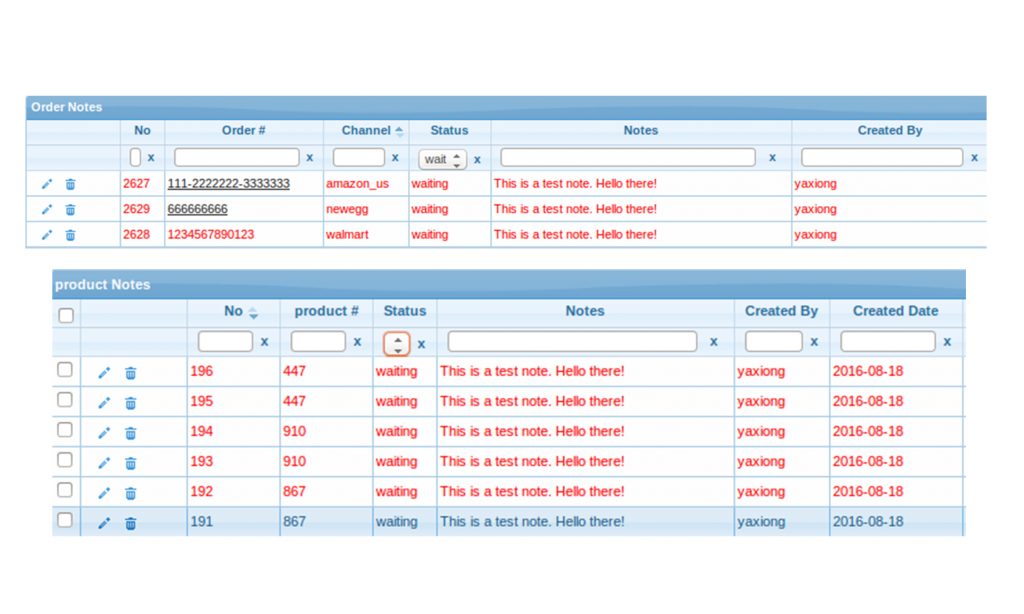Clear product Notes Notes filter x

[714, 342]
